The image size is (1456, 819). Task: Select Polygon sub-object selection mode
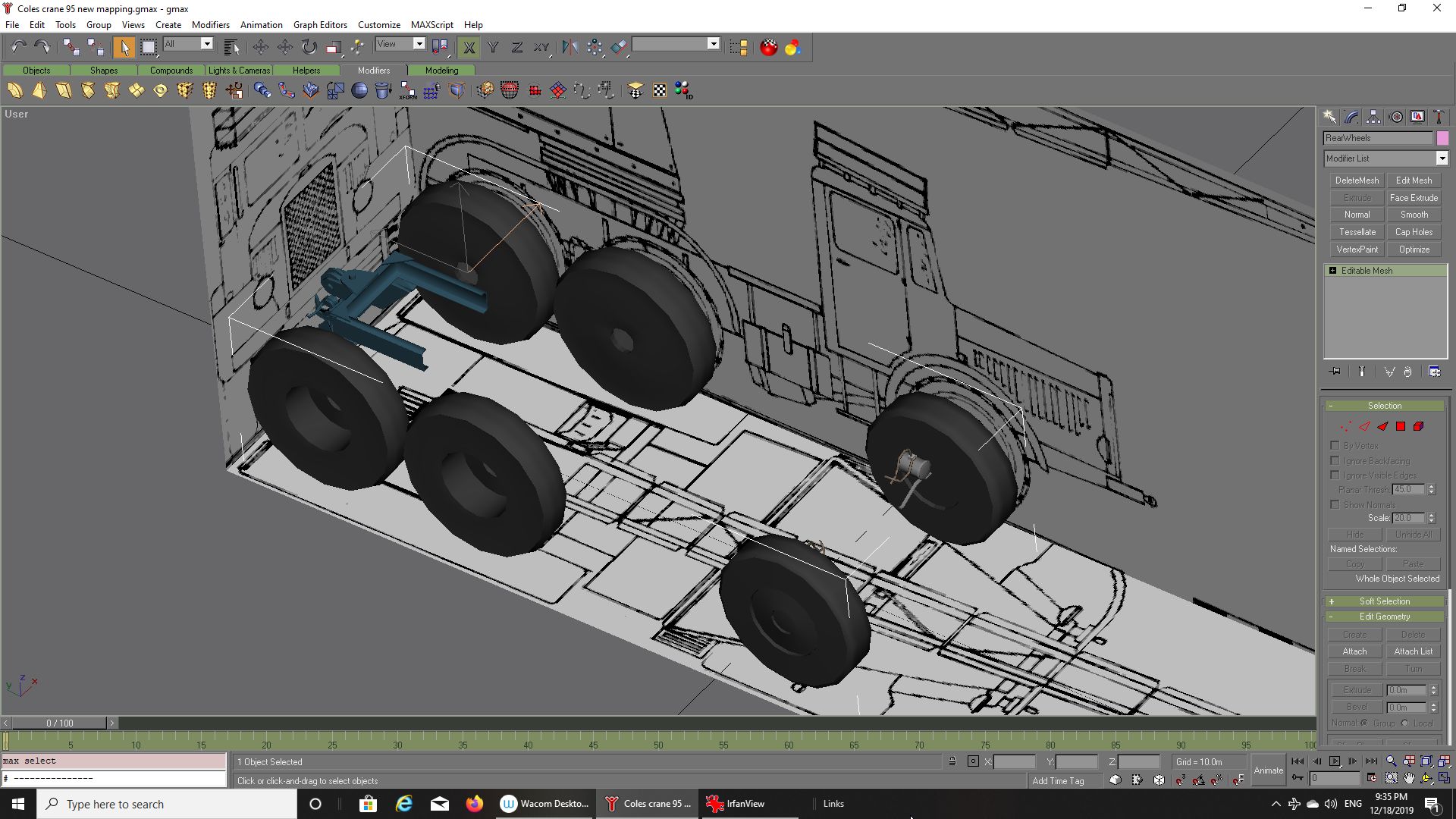click(1401, 426)
